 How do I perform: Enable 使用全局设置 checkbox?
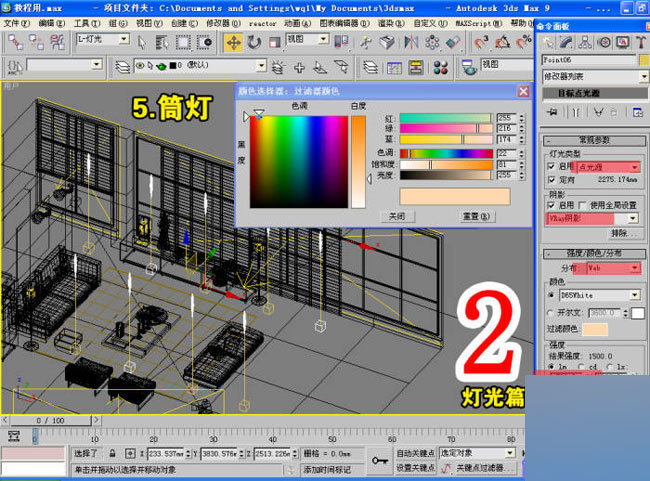582,205
